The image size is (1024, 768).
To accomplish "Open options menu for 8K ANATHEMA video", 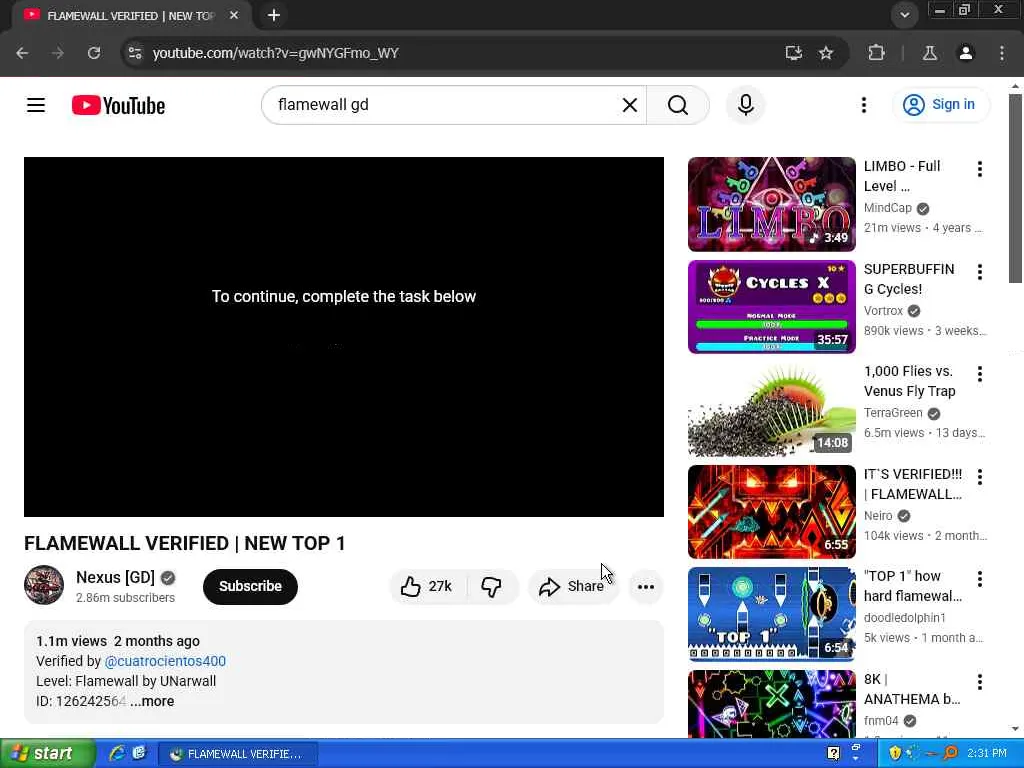I will pyautogui.click(x=980, y=682).
